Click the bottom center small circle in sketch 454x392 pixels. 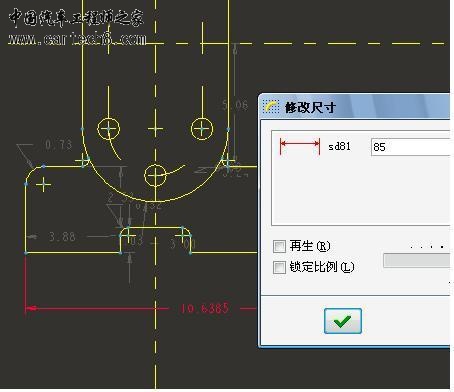(155, 175)
